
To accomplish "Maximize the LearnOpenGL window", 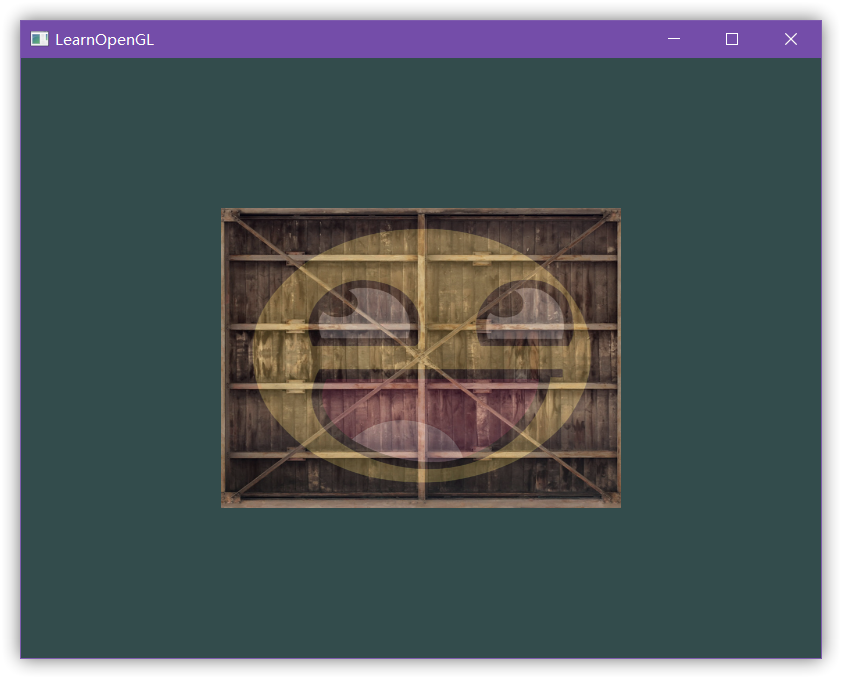I will click(732, 39).
